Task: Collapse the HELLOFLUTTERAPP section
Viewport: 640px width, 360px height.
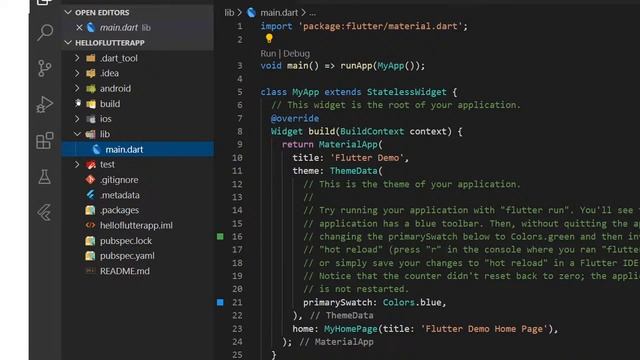Action: (68, 42)
